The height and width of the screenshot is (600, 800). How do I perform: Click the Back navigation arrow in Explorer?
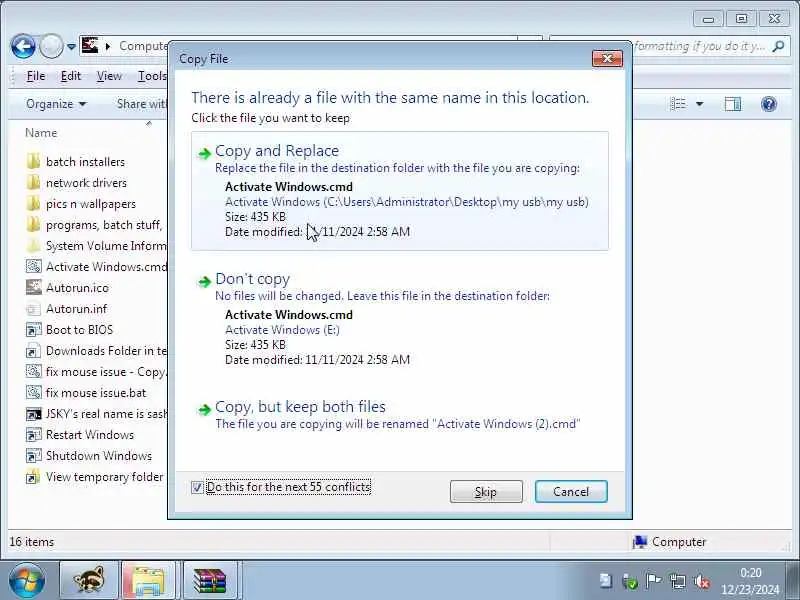tap(23, 46)
